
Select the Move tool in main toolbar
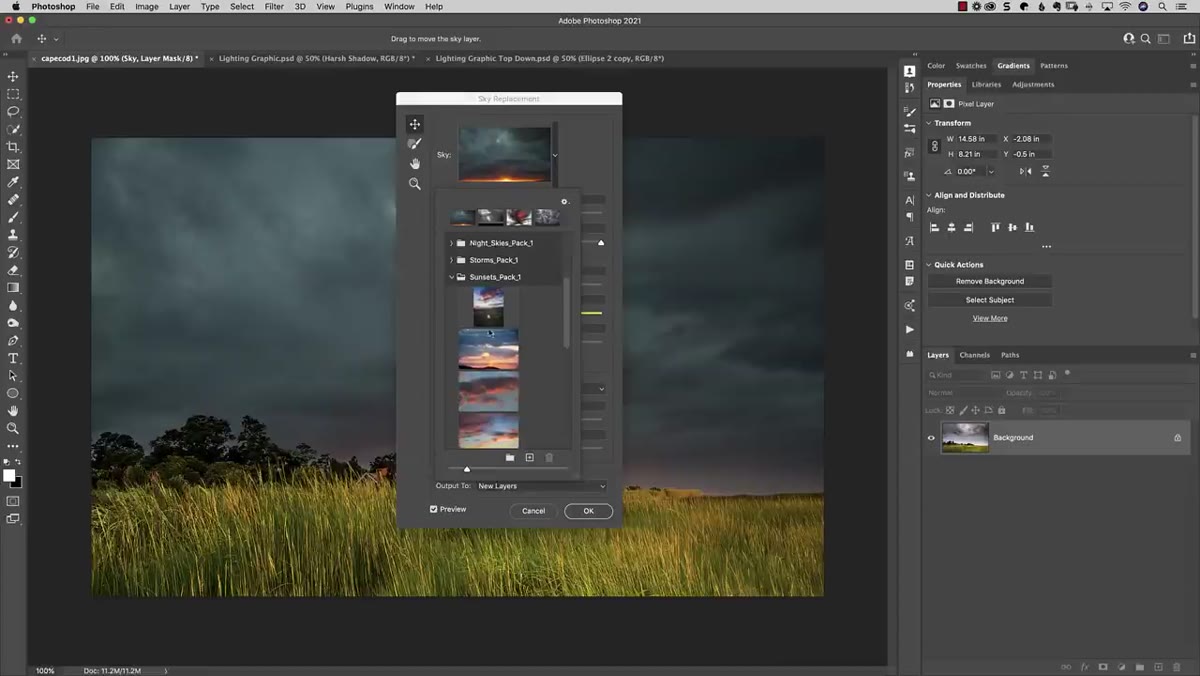(13, 76)
